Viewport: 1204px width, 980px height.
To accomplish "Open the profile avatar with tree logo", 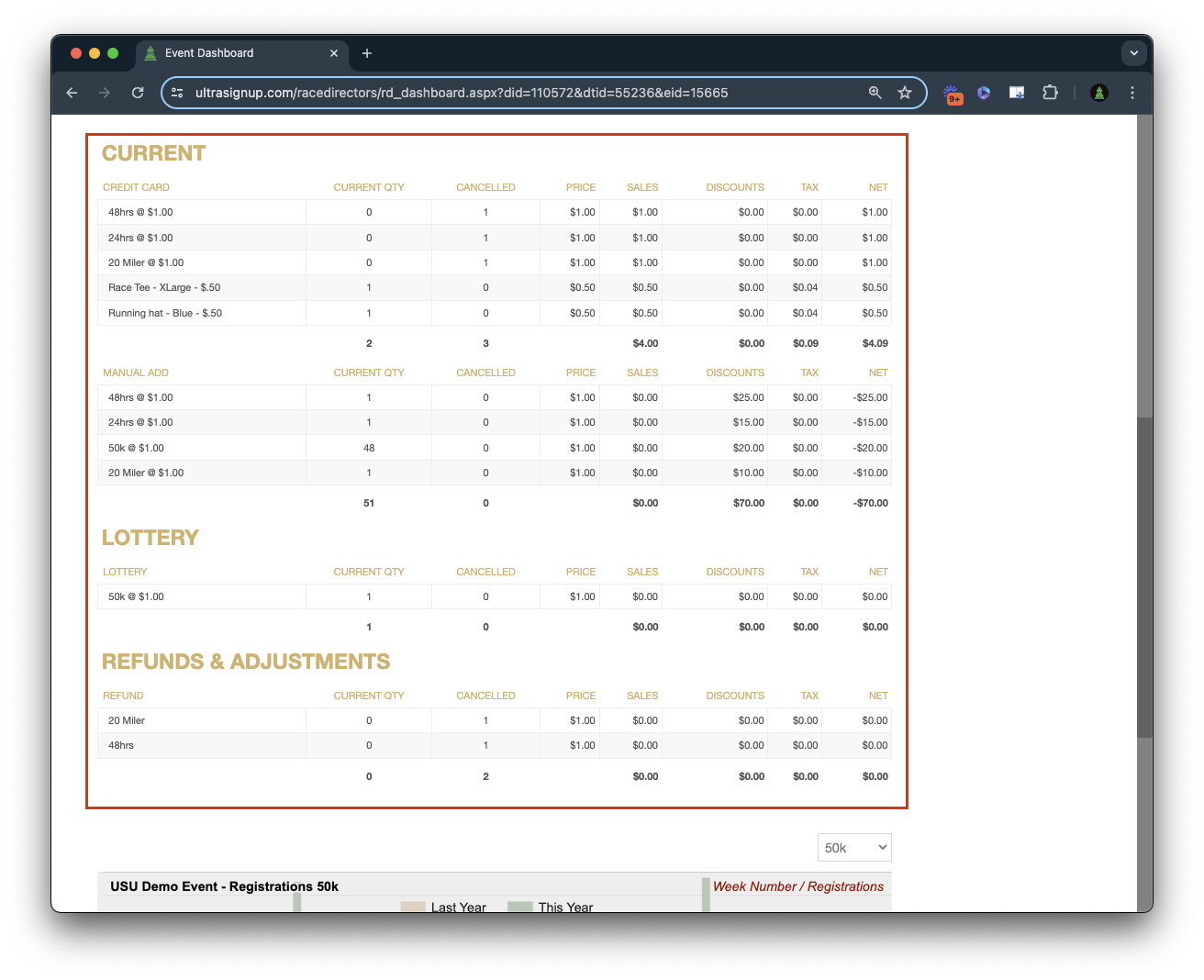I will tap(1099, 93).
